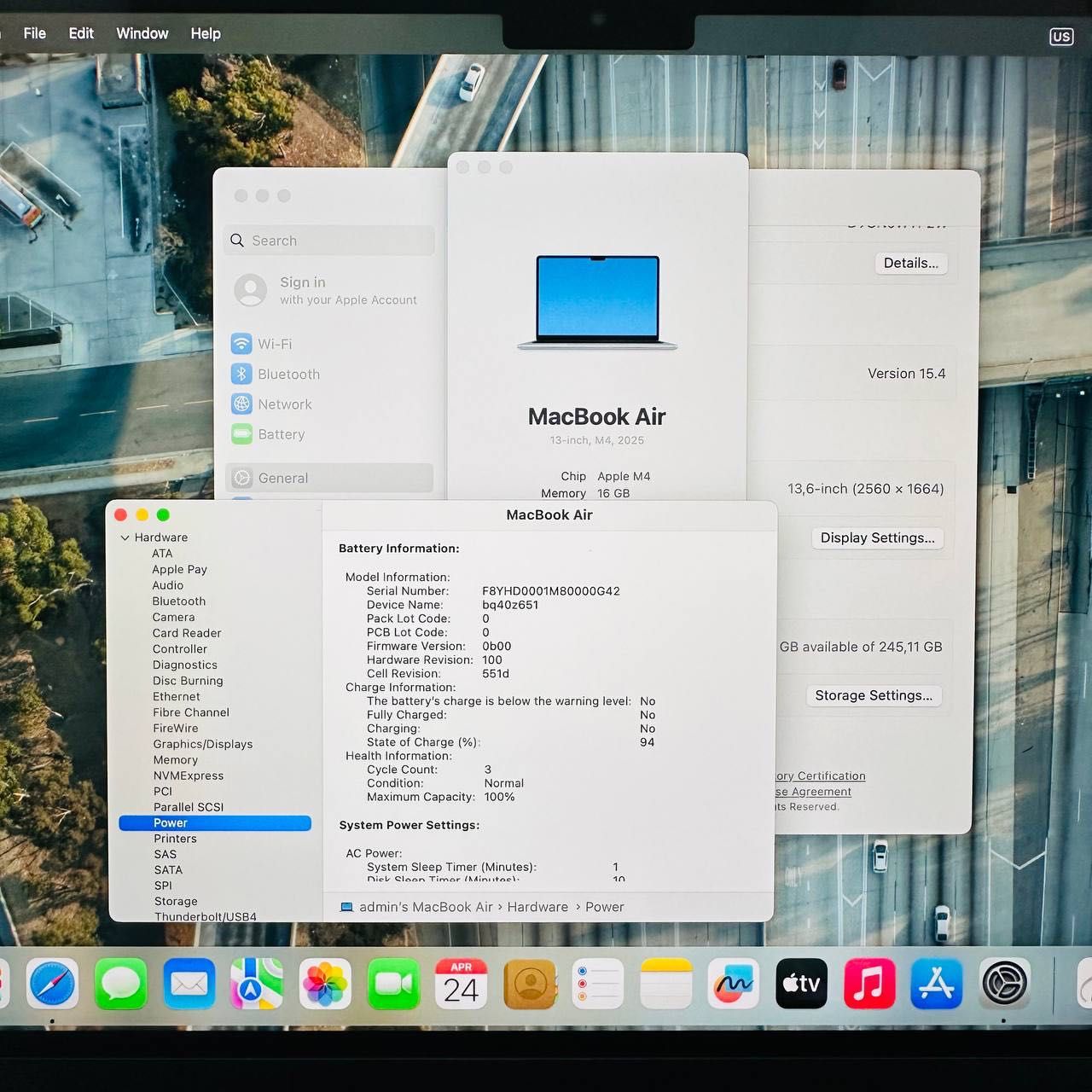The image size is (1092, 1092).
Task: Click computer icon in path bar
Action: pos(346,907)
